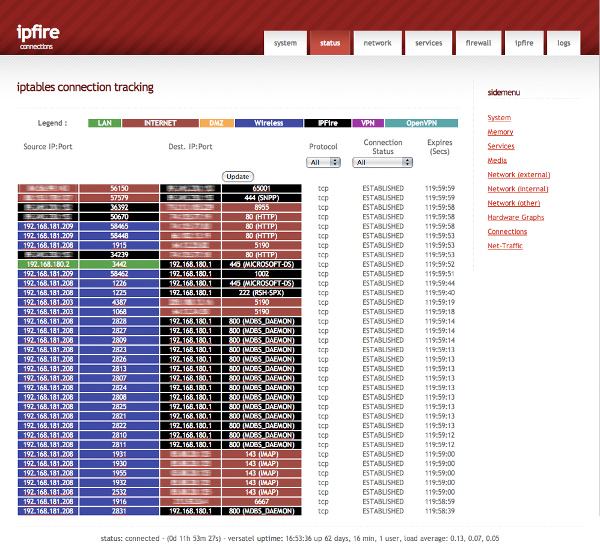Open the services tab

click(x=428, y=43)
